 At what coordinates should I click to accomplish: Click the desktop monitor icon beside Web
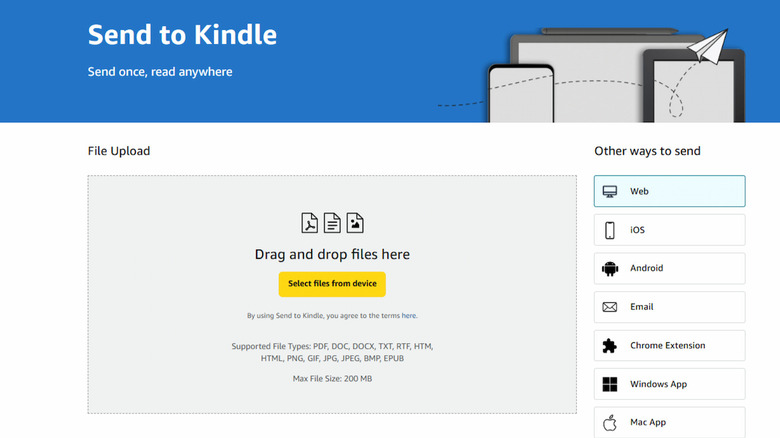click(610, 192)
